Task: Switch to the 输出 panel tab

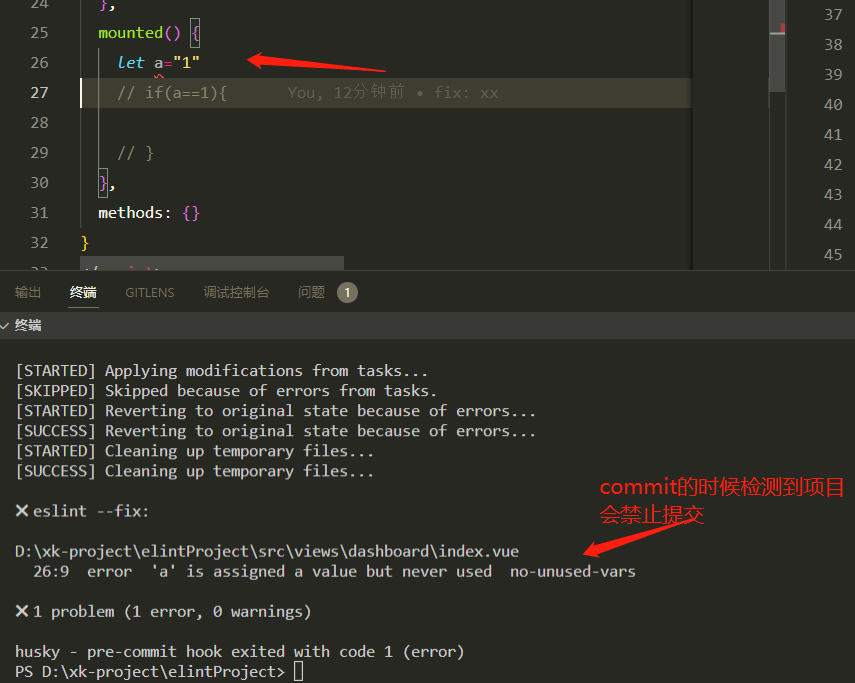Action: [28, 293]
